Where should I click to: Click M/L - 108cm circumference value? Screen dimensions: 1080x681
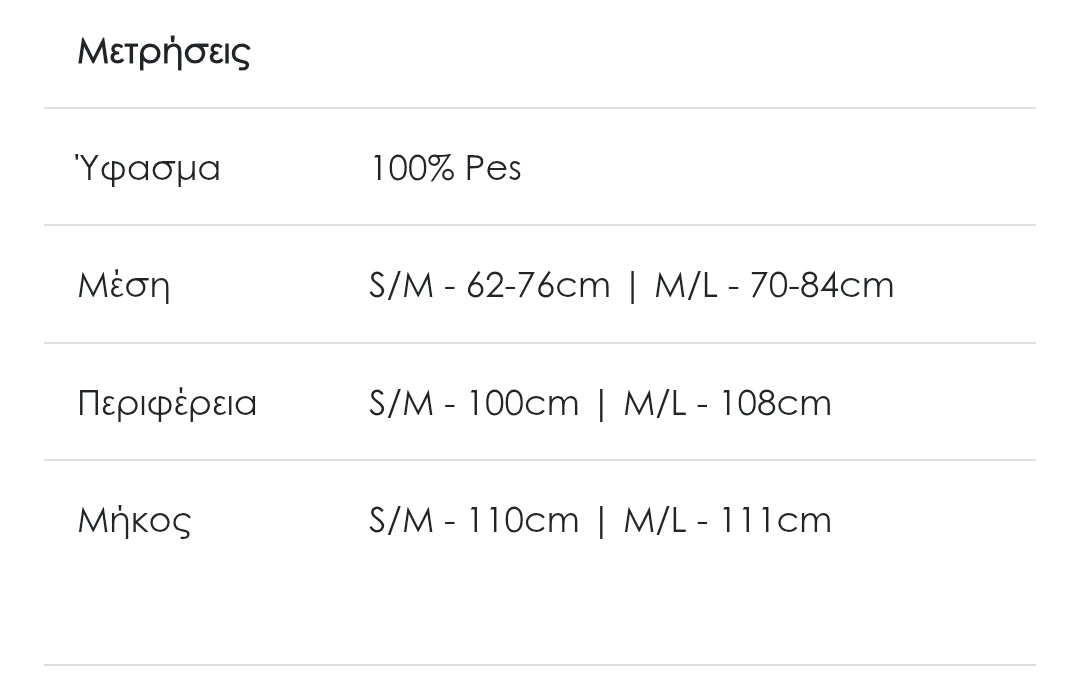(727, 403)
